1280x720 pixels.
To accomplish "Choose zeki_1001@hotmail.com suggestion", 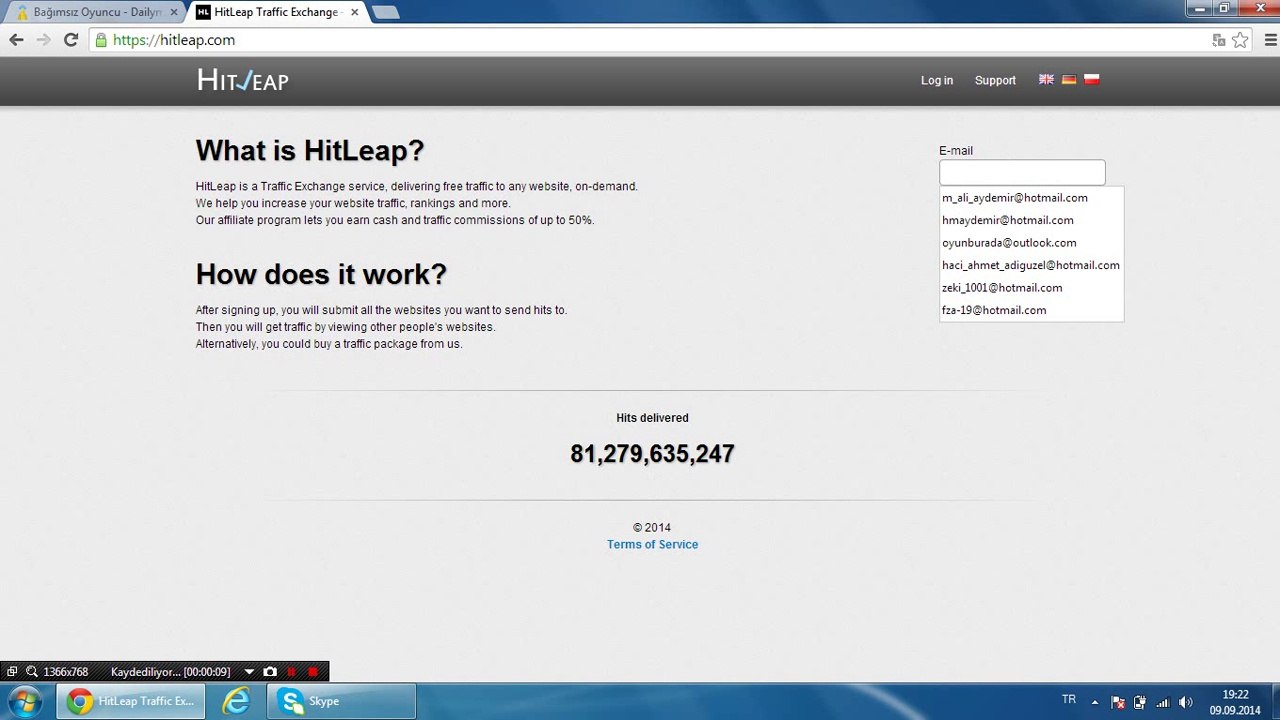I will (x=1031, y=288).
